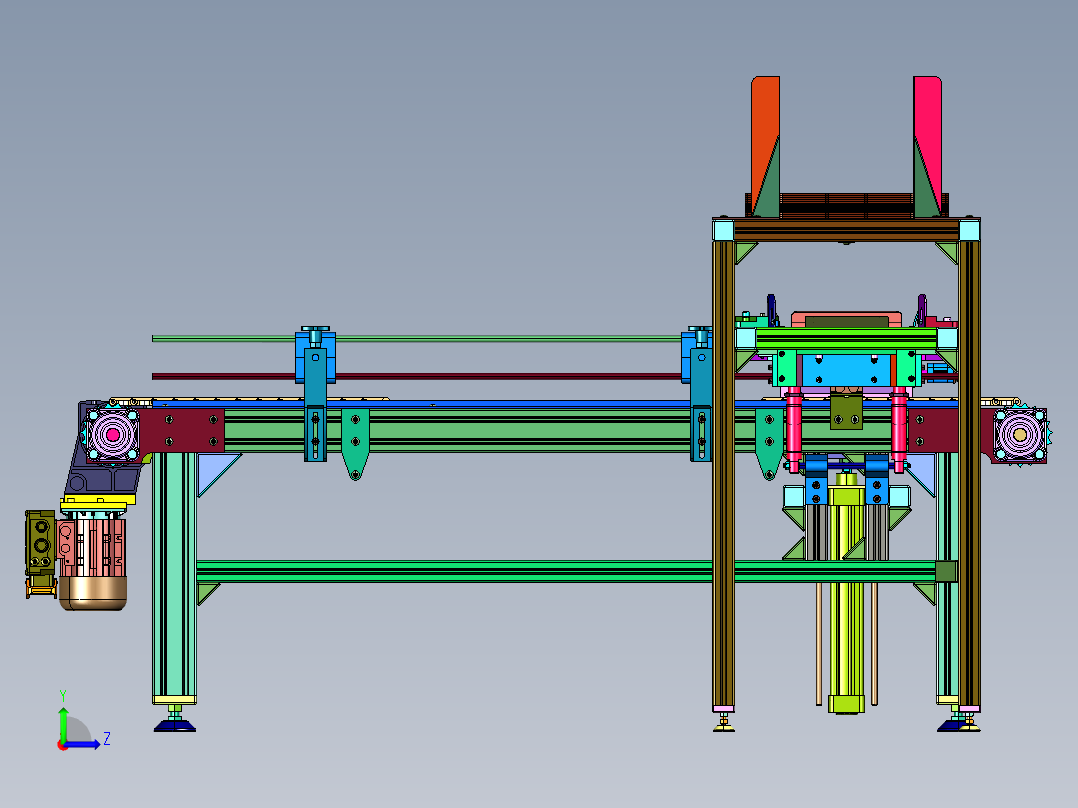This screenshot has height=808, width=1078.
Task: Select the left aluminum support leg
Action: tap(174, 576)
